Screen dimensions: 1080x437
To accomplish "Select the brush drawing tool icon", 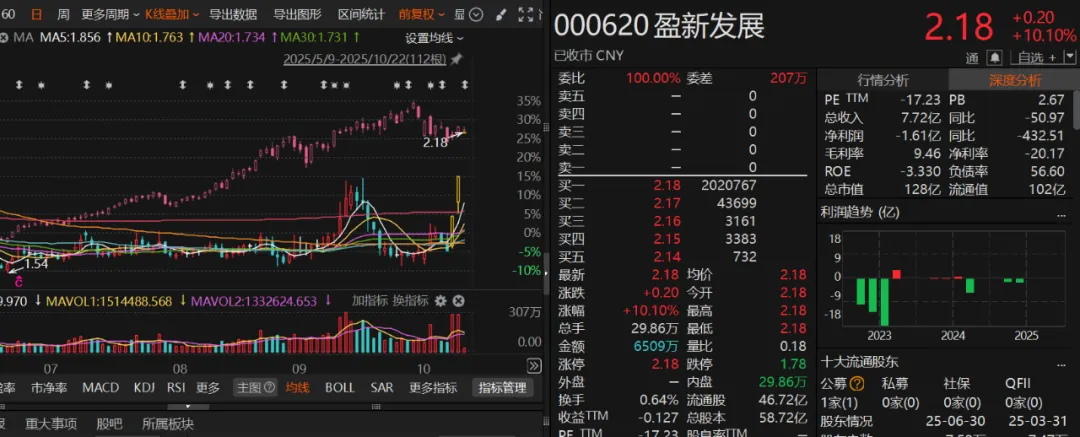I will 501,14.
